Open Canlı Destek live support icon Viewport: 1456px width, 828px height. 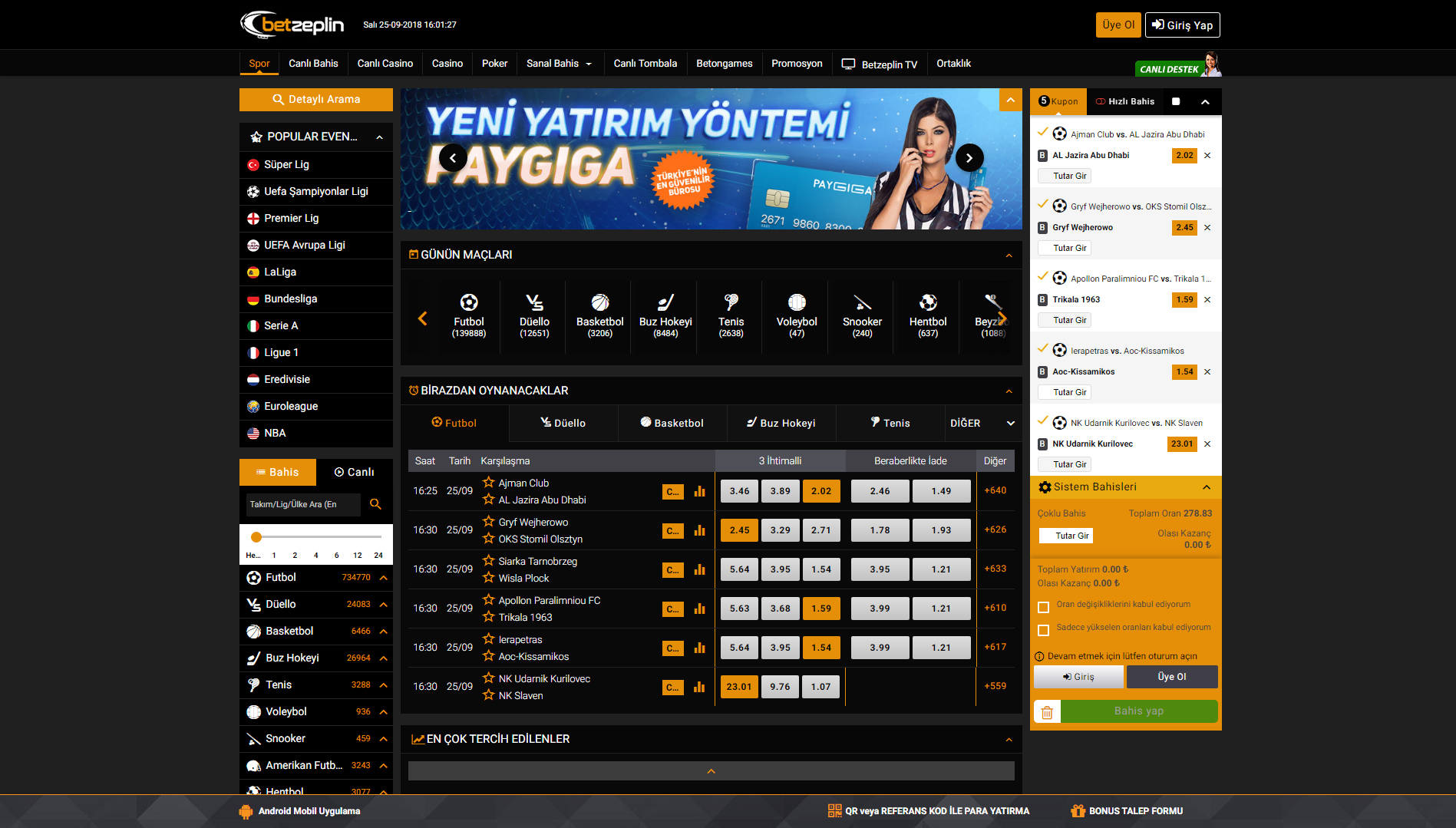[x=1177, y=67]
